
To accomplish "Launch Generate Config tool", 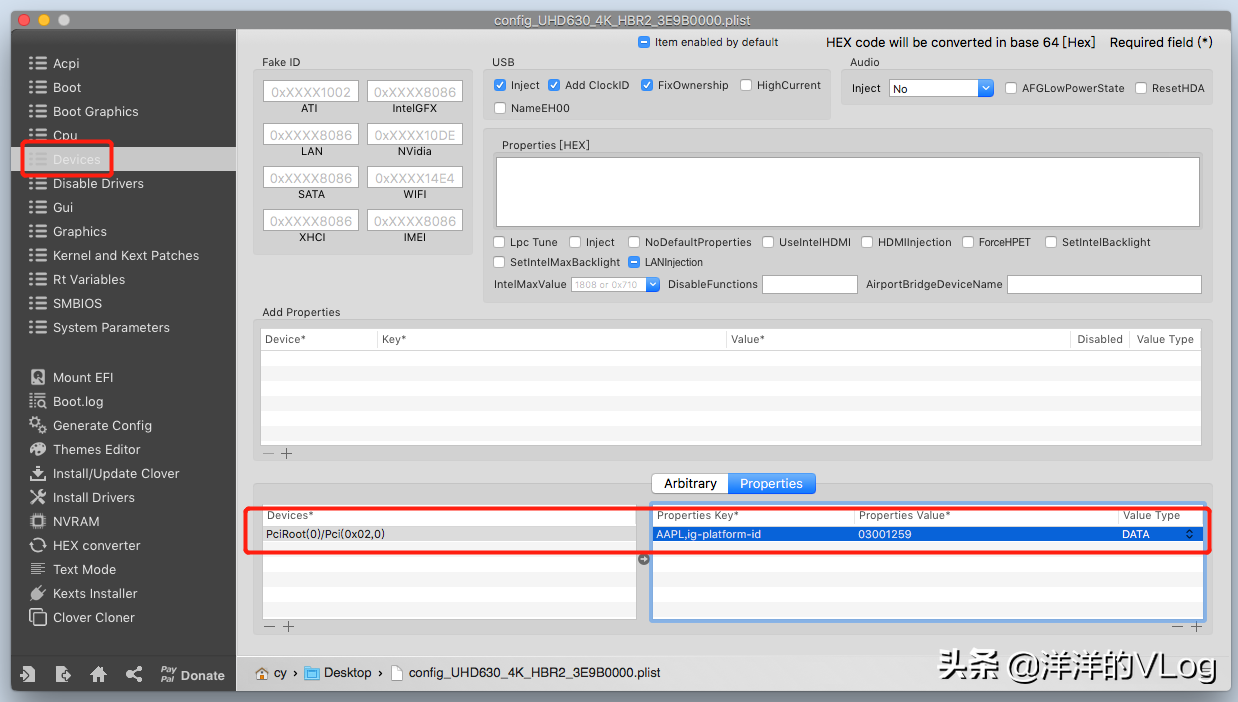I will (101, 425).
